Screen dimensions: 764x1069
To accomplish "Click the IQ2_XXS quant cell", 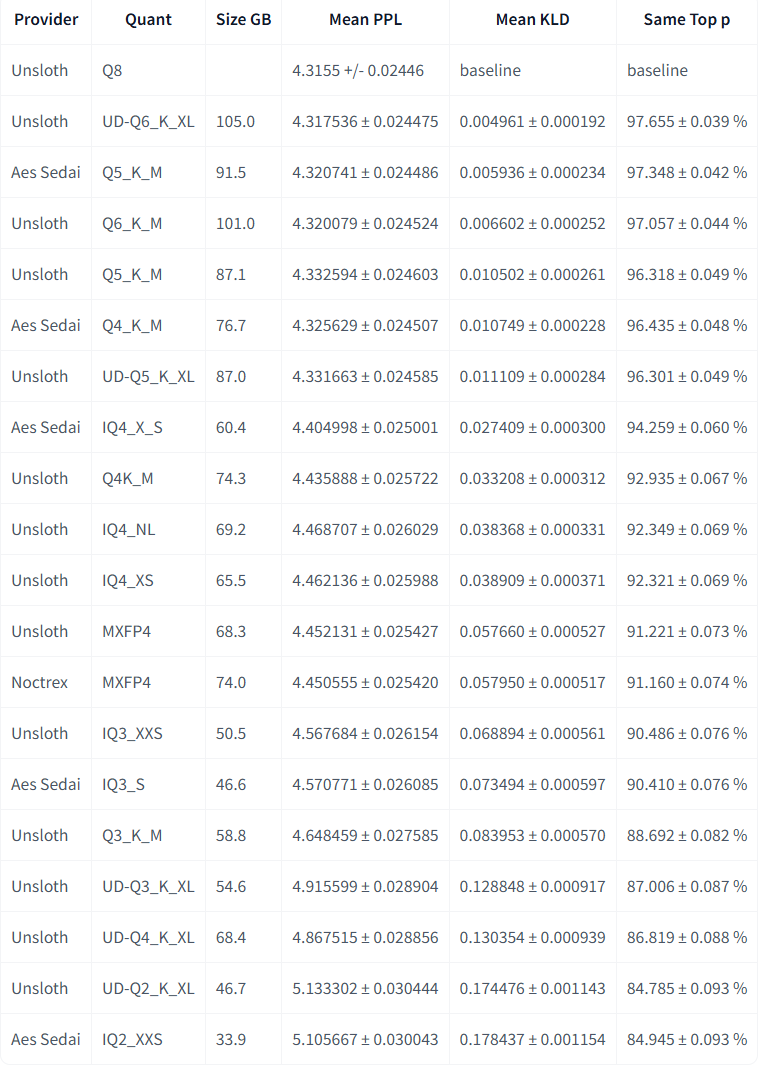I will (x=132, y=1040).
